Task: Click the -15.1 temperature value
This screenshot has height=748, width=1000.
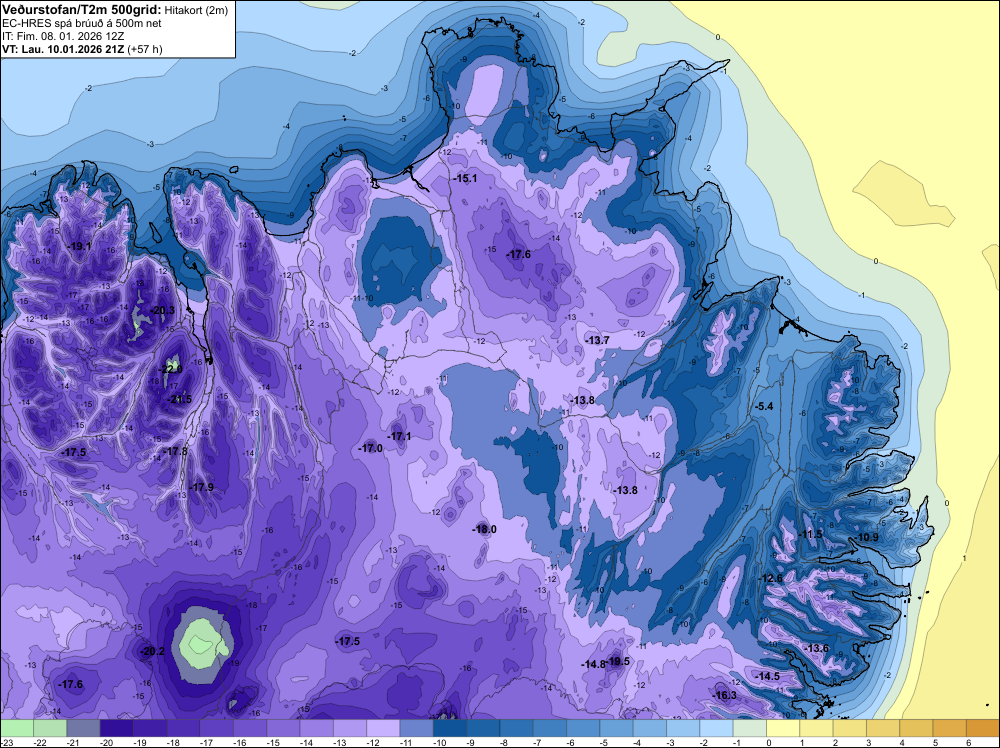Action: click(x=466, y=179)
